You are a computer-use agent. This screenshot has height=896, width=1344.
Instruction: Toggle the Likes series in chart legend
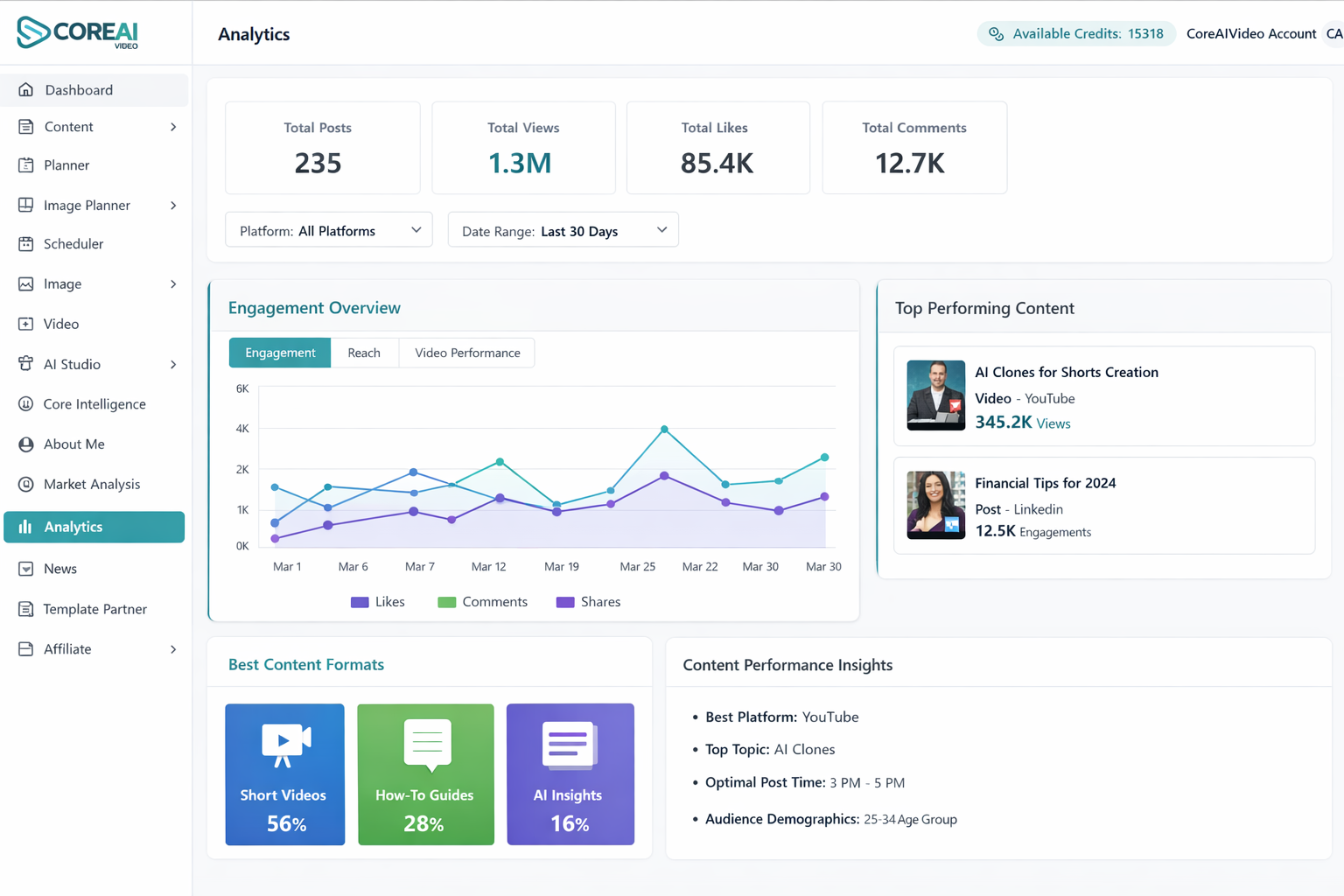tap(377, 602)
